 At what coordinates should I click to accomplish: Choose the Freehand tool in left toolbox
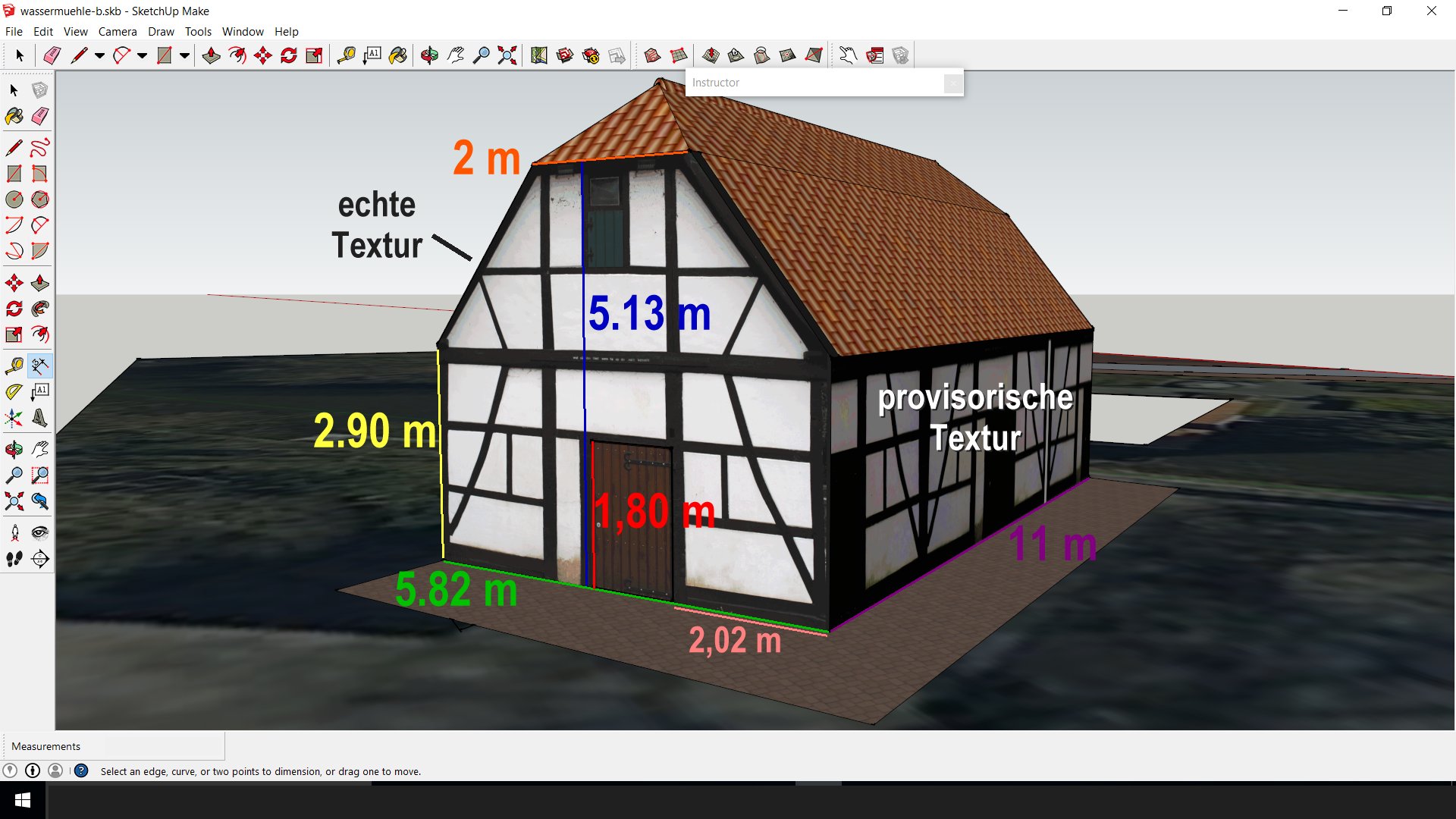[40, 147]
